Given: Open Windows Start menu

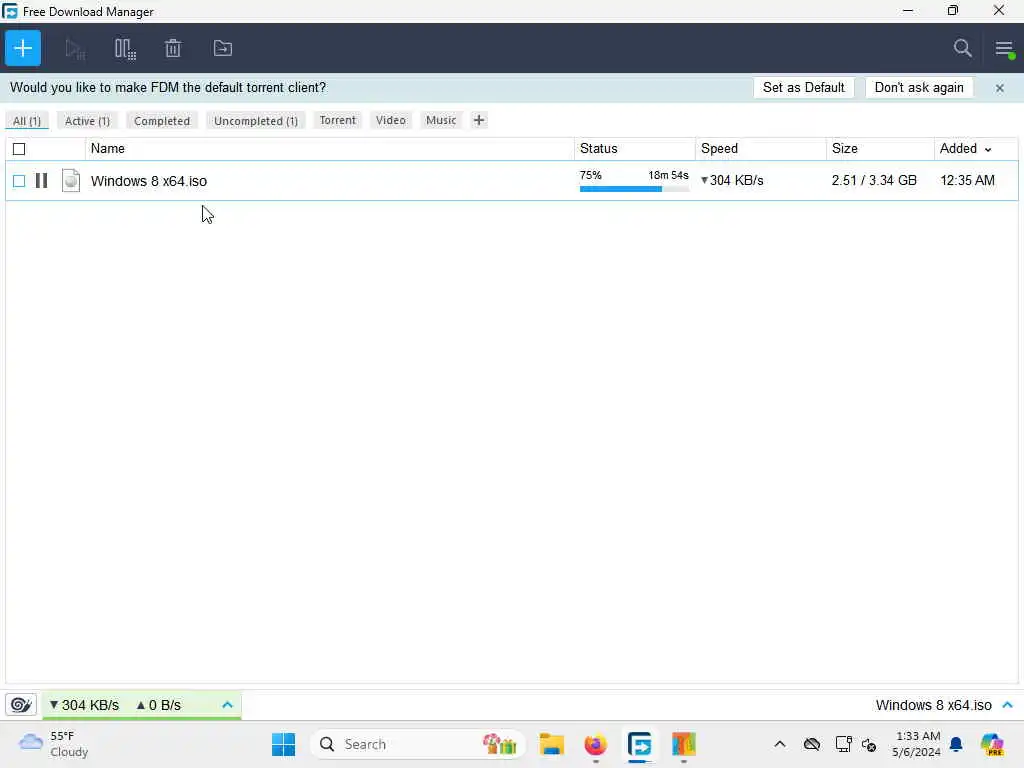Looking at the screenshot, I should click(x=283, y=744).
